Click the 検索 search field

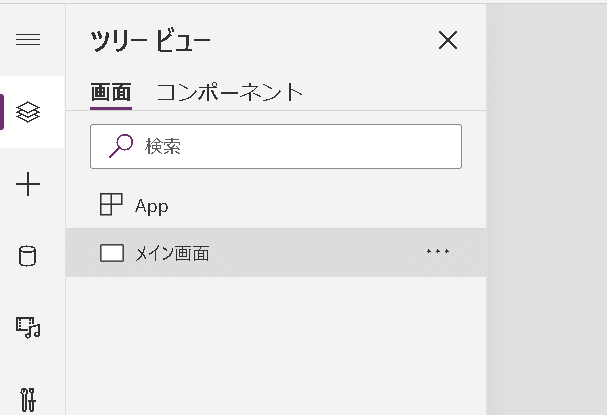pos(276,146)
